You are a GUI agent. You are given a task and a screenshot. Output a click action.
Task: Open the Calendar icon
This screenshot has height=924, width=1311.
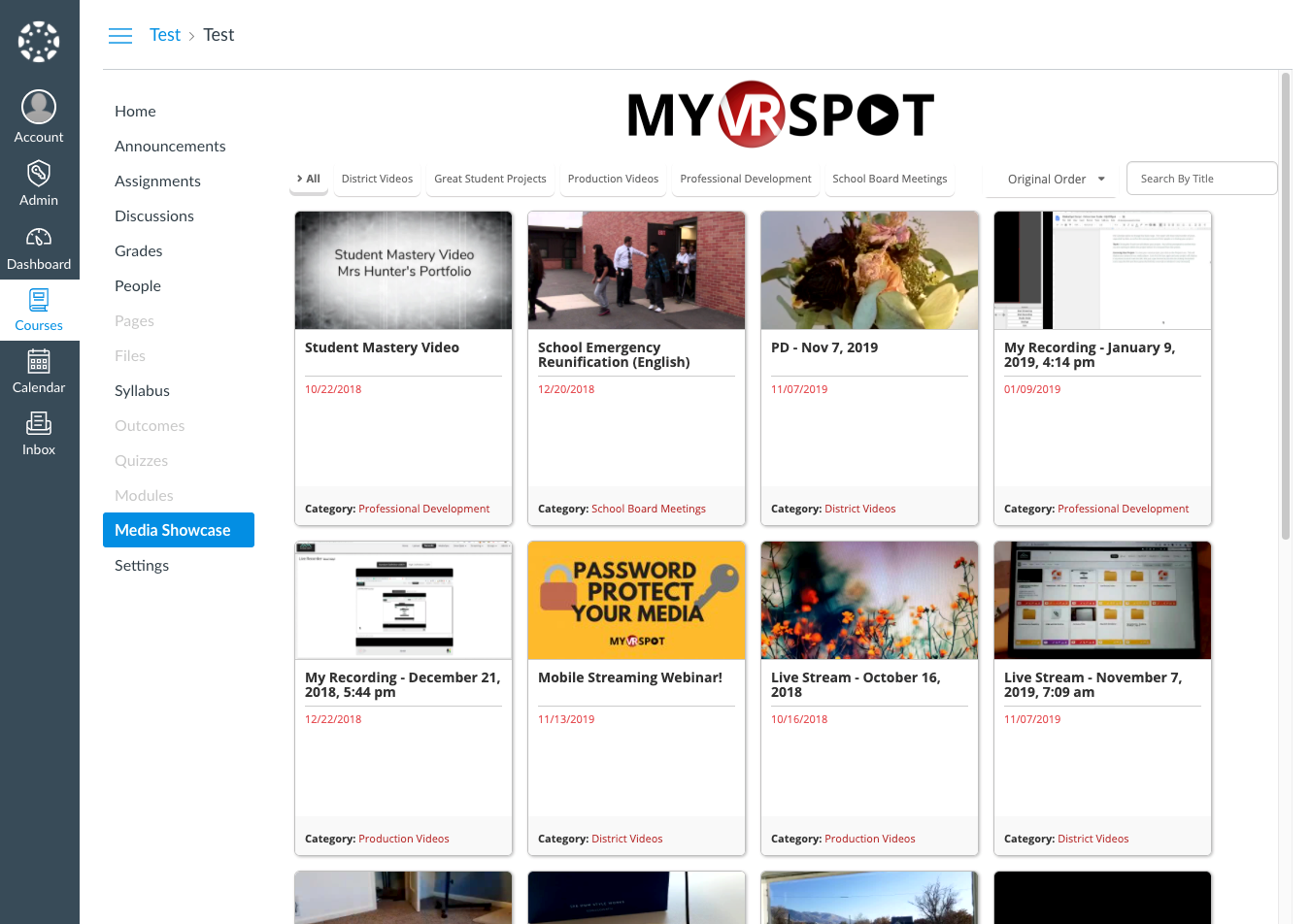click(39, 362)
